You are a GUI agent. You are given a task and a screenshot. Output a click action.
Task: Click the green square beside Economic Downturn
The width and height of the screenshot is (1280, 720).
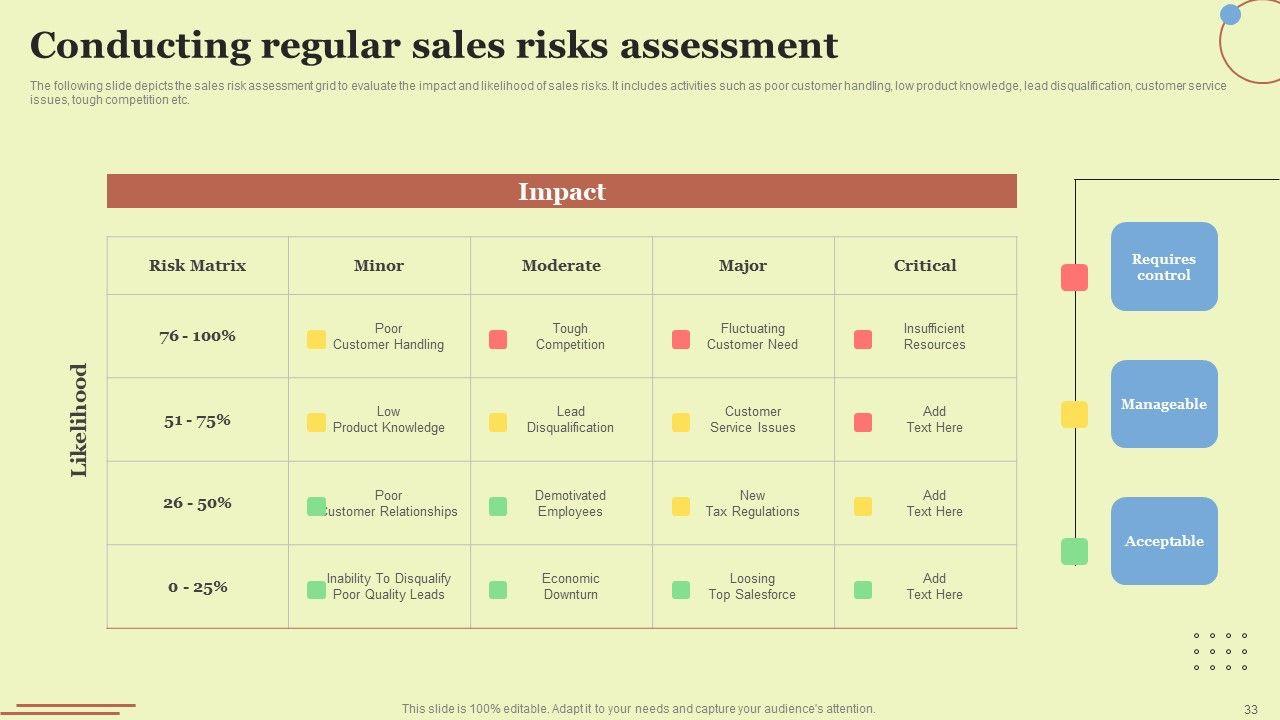tap(498, 590)
